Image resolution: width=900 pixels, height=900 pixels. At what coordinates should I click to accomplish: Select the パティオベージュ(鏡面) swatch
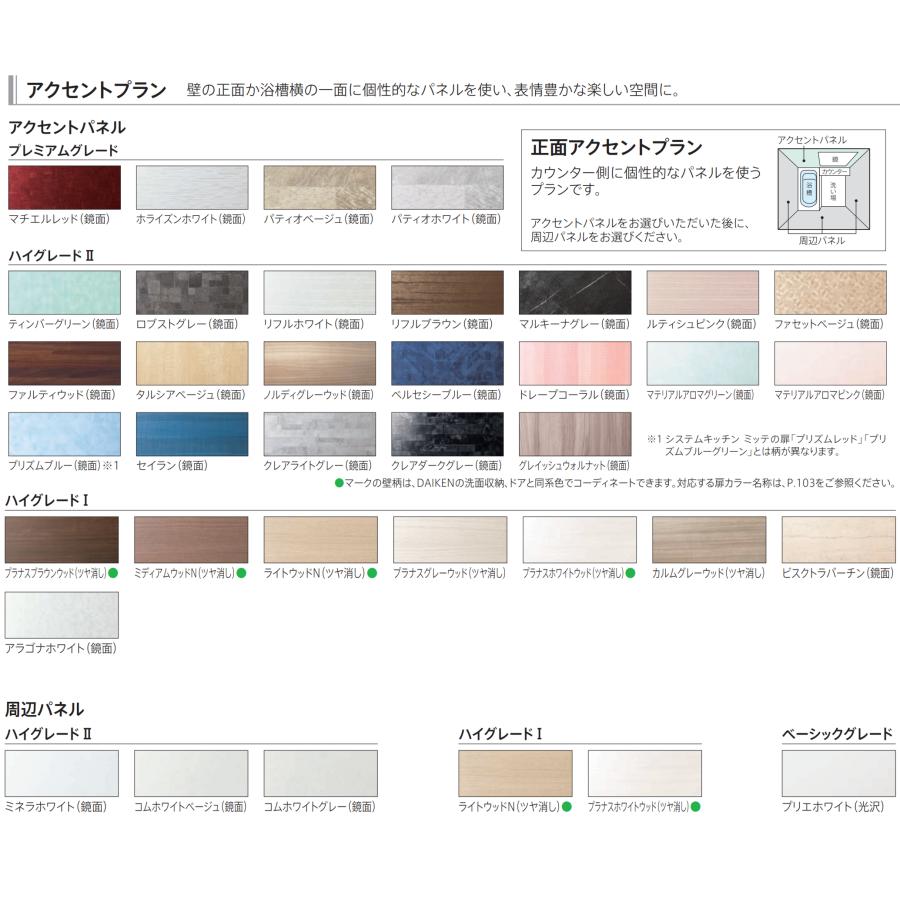pyautogui.click(x=320, y=186)
